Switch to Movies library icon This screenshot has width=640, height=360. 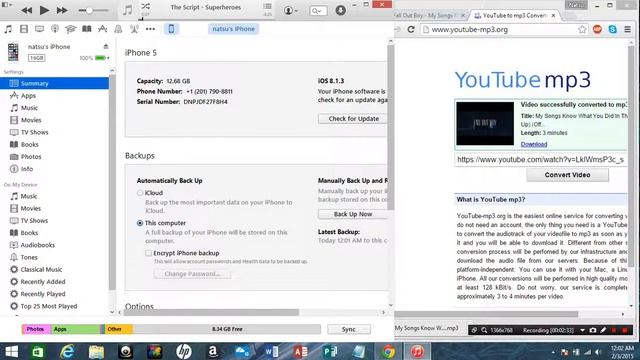(x=24, y=29)
